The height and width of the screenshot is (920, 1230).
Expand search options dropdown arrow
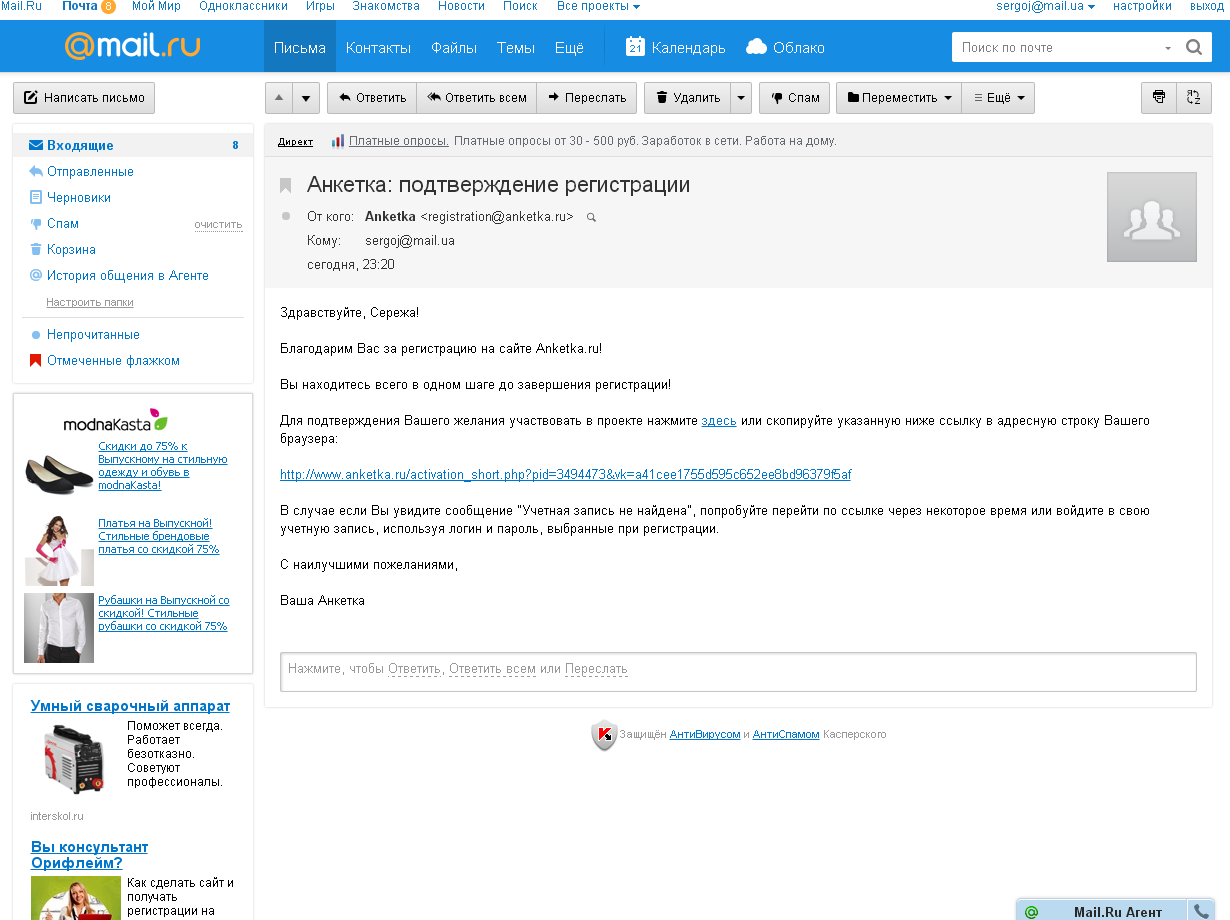[x=1167, y=48]
